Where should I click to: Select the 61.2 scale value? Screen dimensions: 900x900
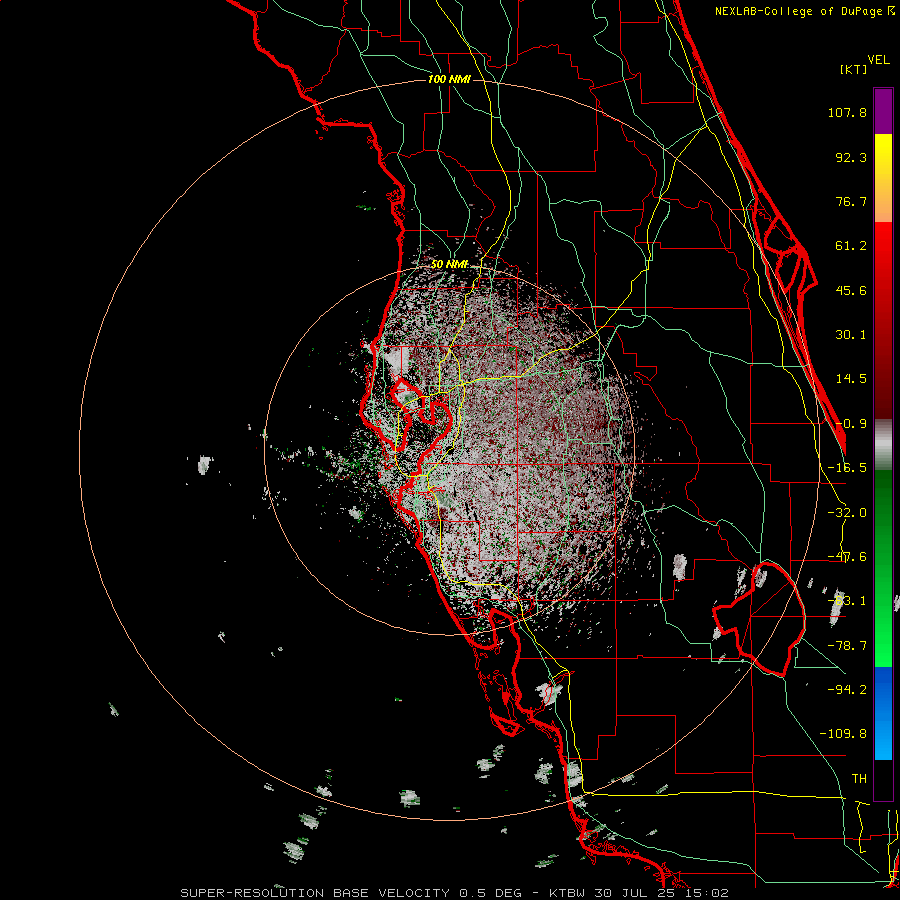coord(851,246)
